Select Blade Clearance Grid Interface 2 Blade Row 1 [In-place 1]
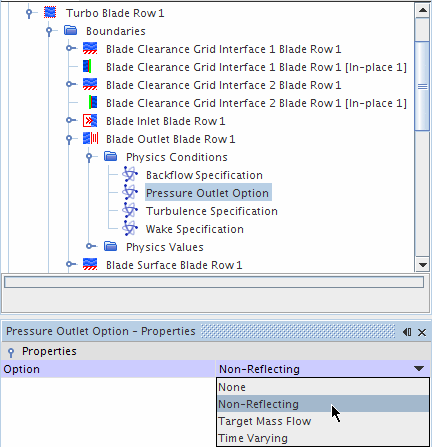This screenshot has height=447, width=432. pyautogui.click(x=256, y=103)
